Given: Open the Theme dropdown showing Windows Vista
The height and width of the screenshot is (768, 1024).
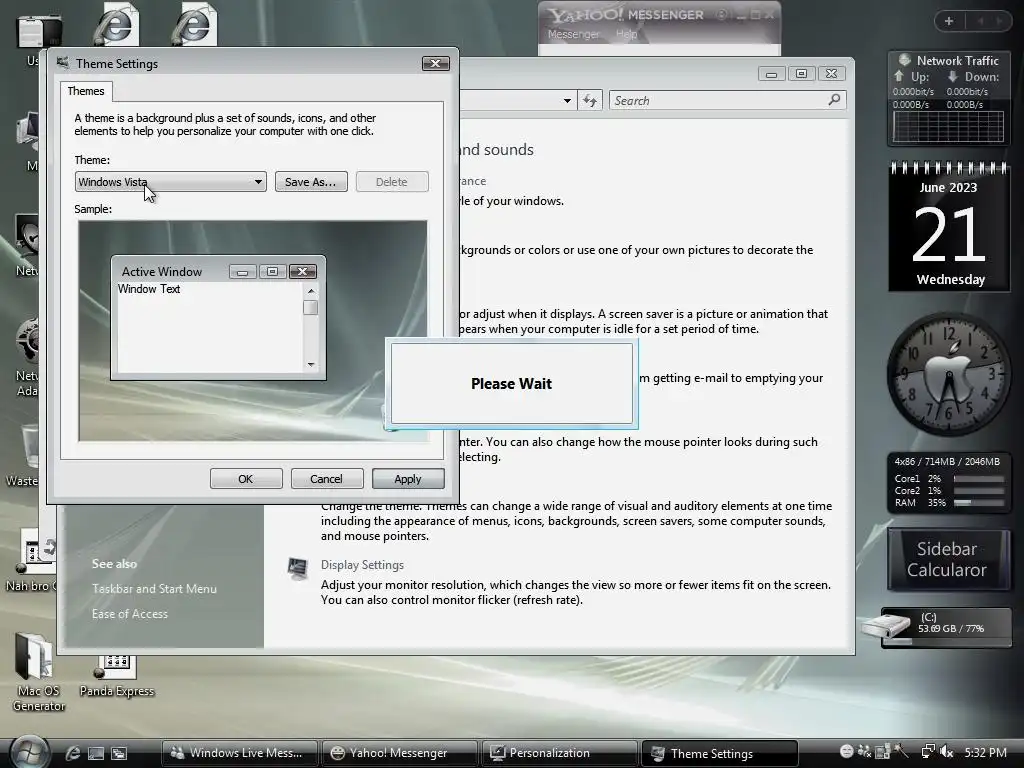Looking at the screenshot, I should coord(170,182).
